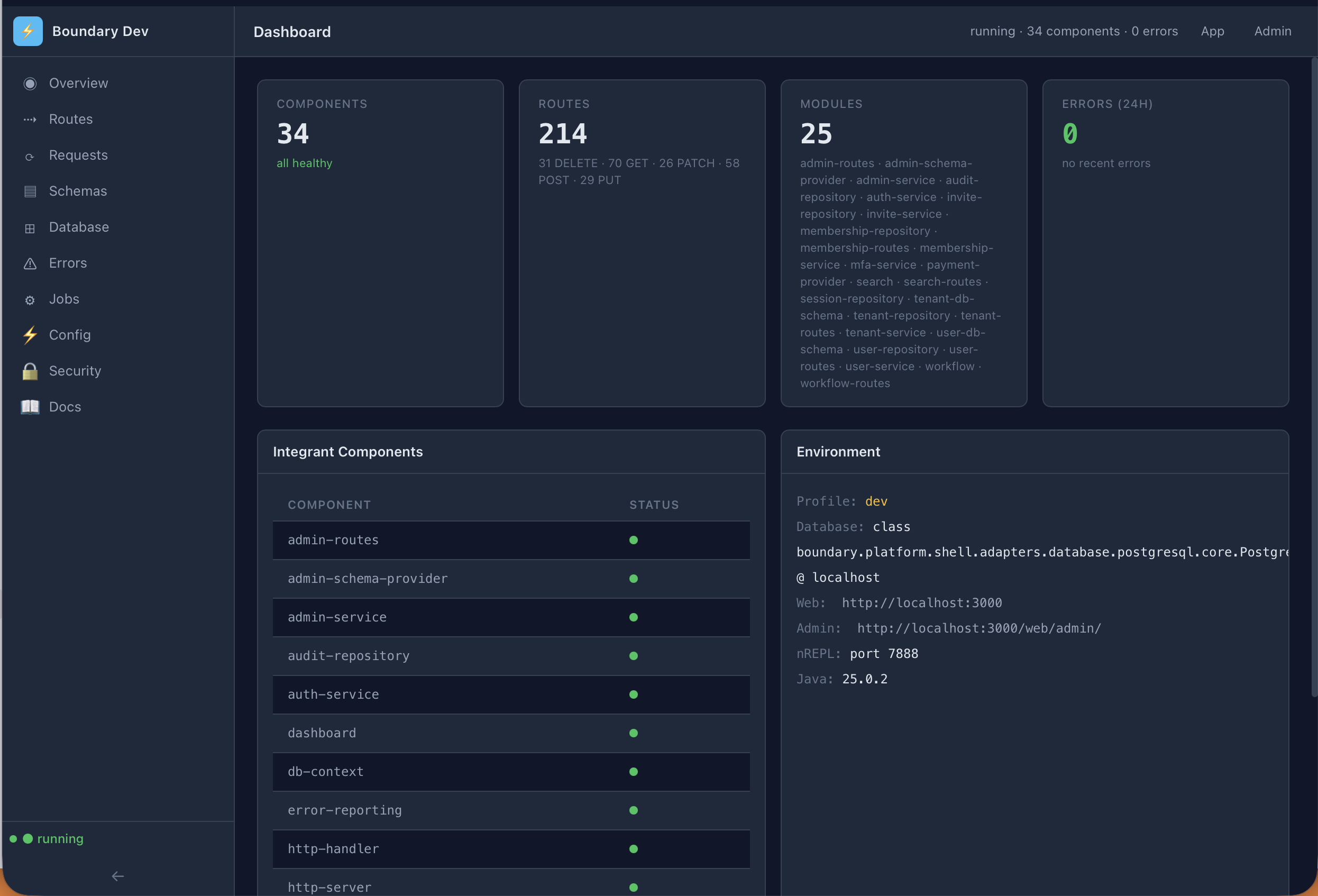Click the Overview sidebar icon
Image resolution: width=1318 pixels, height=896 pixels.
click(x=30, y=84)
